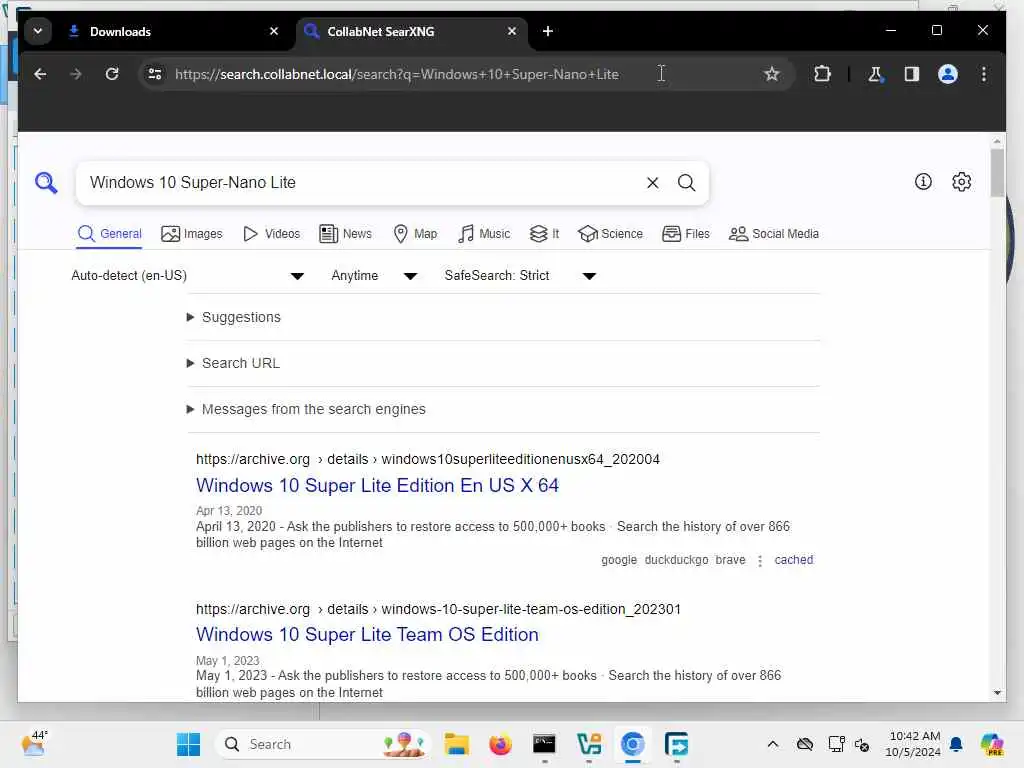Image resolution: width=1024 pixels, height=768 pixels.
Task: Click the SearXNG magnifier logo
Action: pyautogui.click(x=46, y=182)
